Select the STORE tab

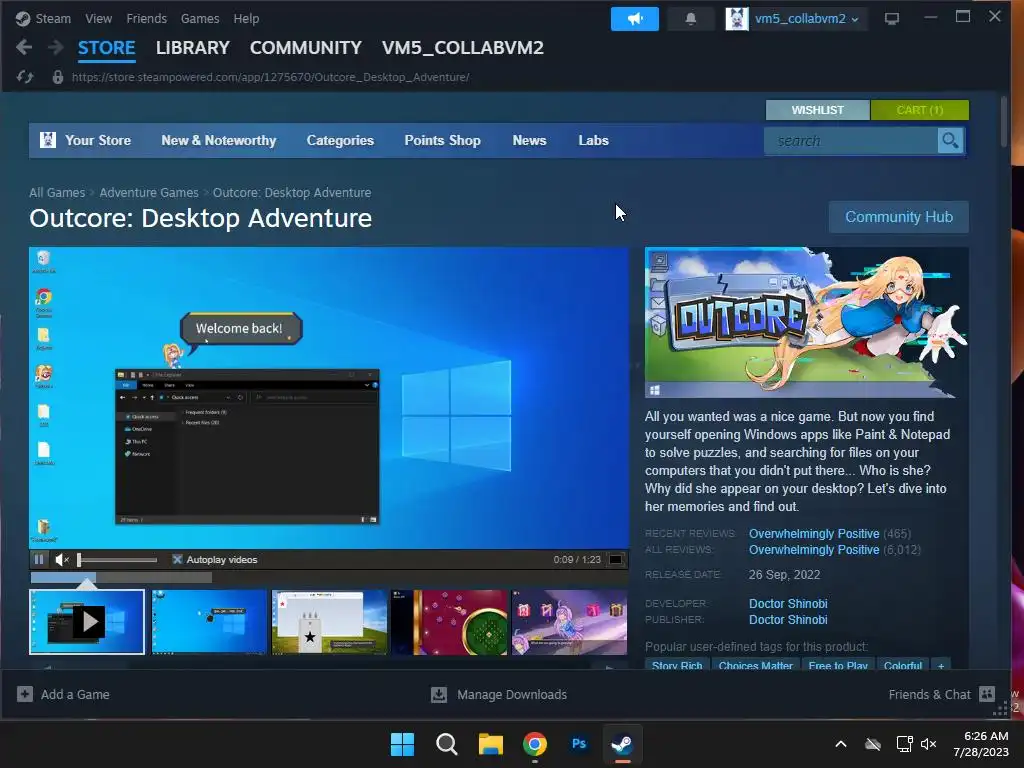click(106, 48)
